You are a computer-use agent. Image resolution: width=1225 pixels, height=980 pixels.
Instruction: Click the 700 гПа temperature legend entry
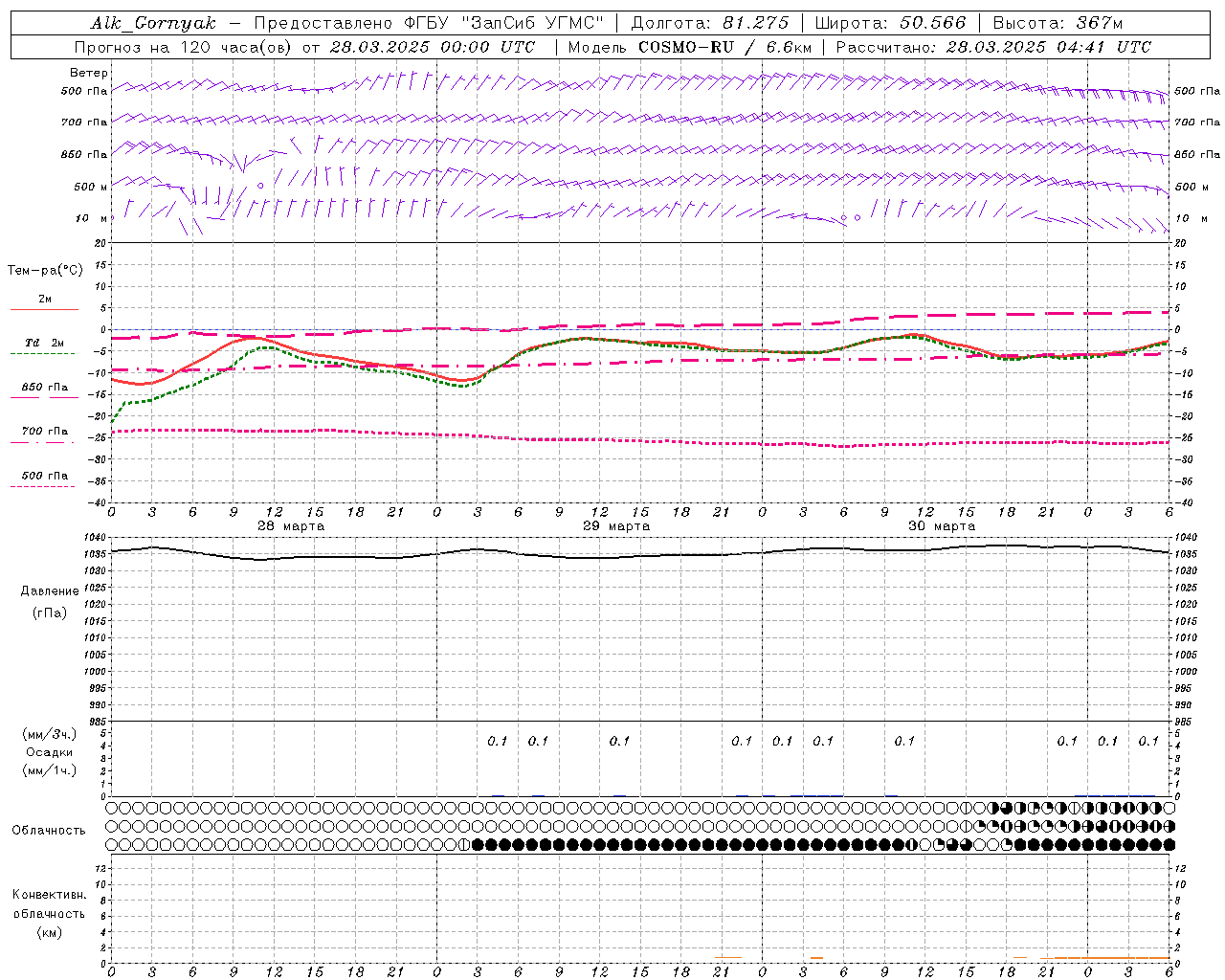44,432
